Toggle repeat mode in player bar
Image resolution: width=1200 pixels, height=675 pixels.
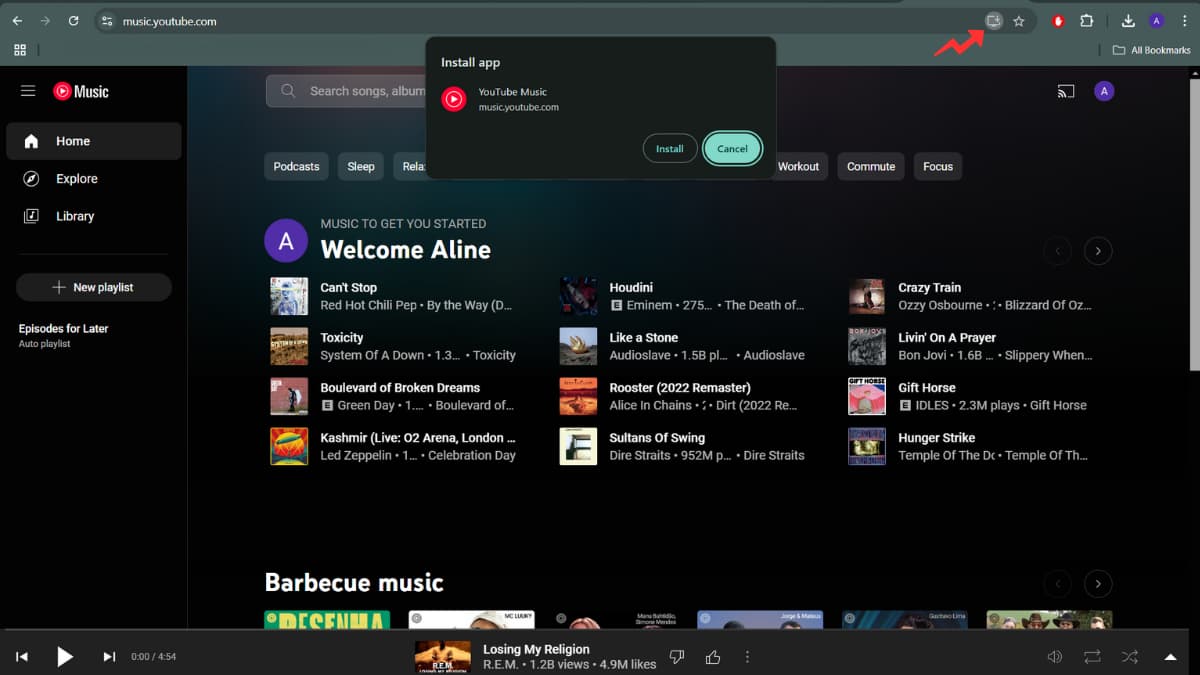point(1092,656)
